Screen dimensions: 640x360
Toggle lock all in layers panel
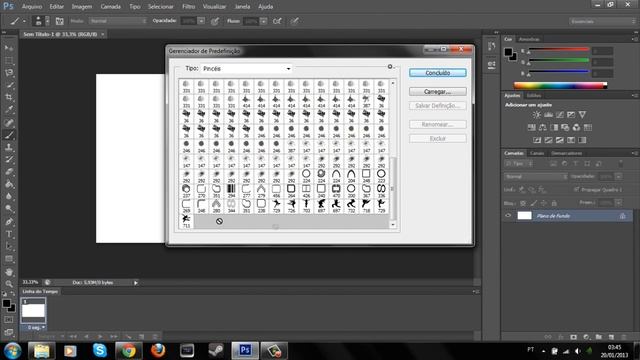pyautogui.click(x=554, y=203)
